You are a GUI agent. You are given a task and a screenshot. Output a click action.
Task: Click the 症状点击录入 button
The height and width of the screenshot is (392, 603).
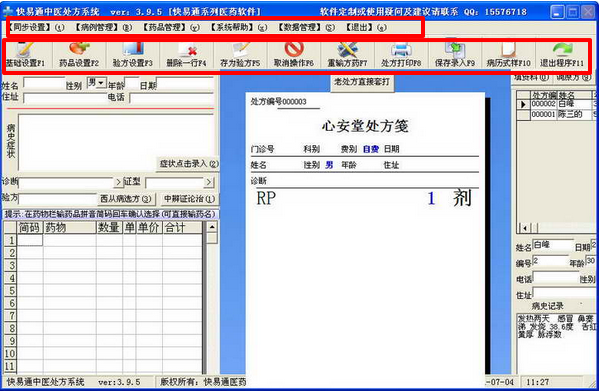(188, 163)
